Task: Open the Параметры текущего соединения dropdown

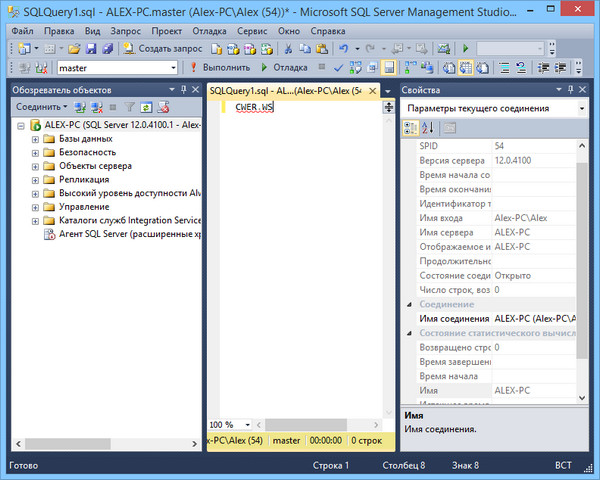Action: [581, 108]
